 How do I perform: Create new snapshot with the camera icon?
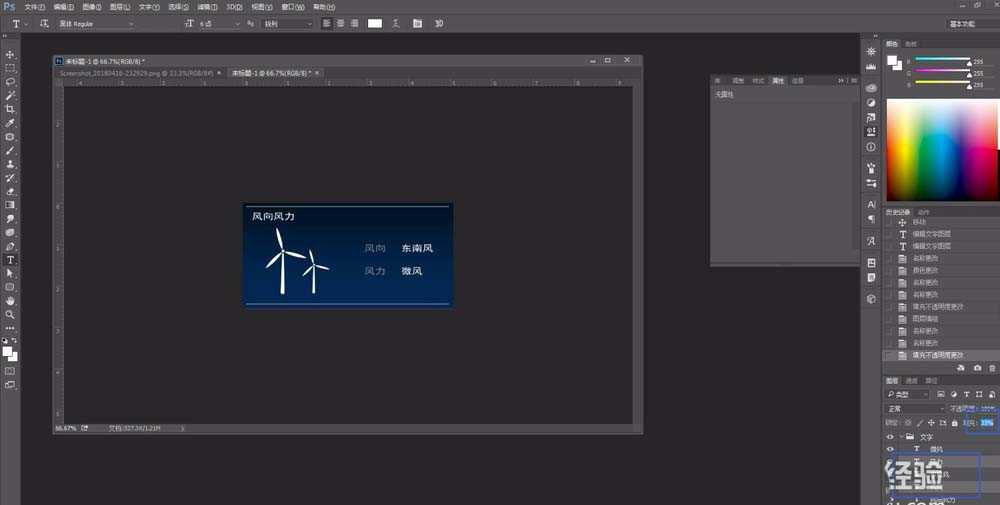pos(977,368)
